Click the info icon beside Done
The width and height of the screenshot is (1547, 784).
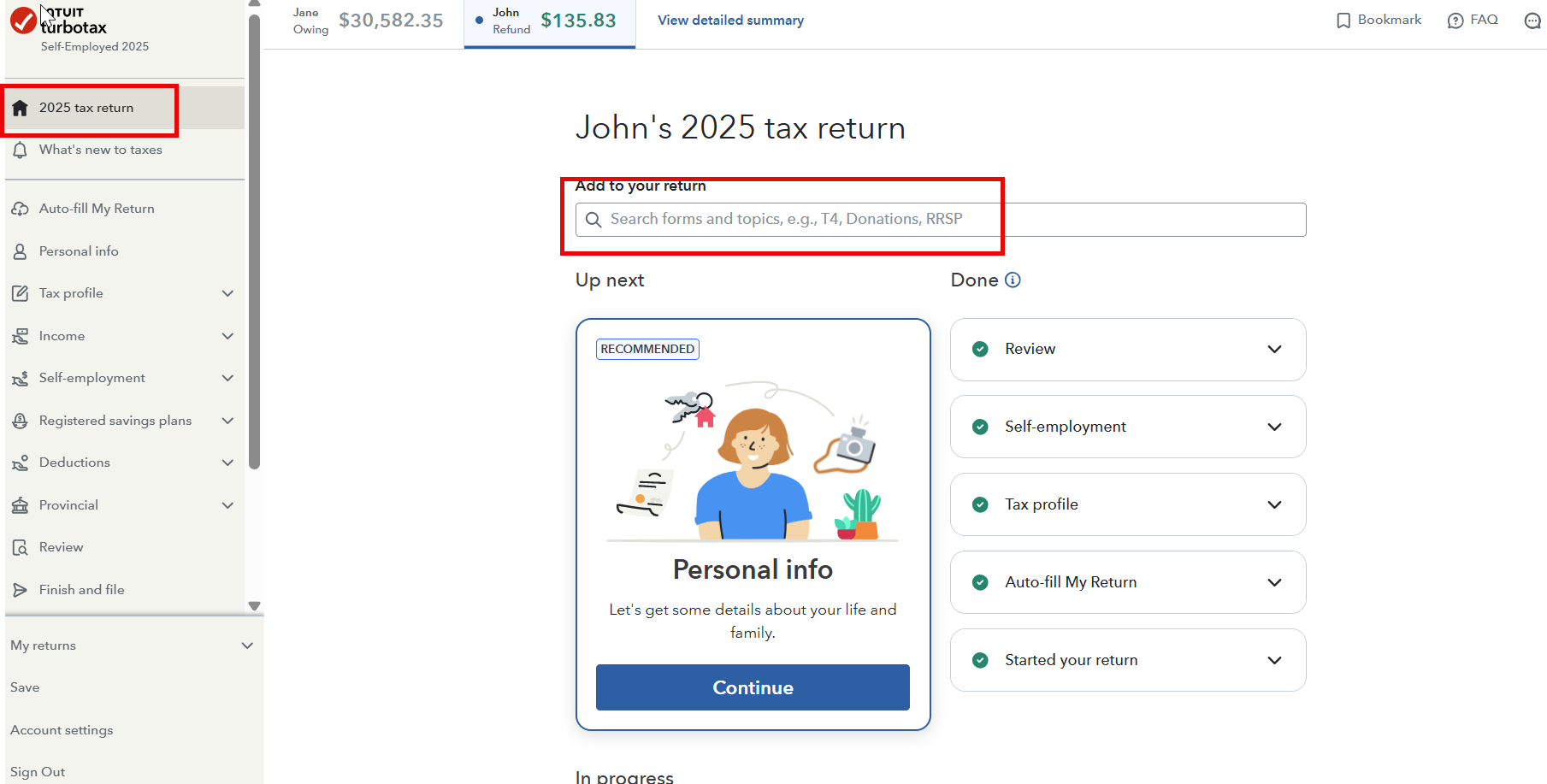click(x=1013, y=280)
